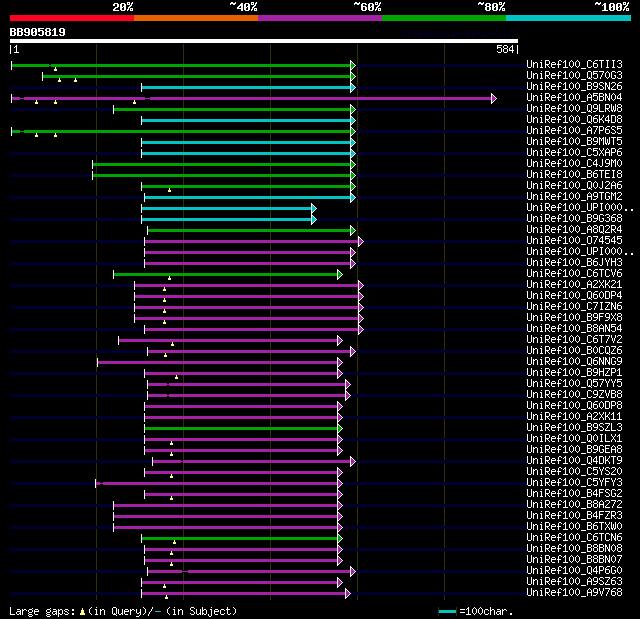Screen dimensions: 640x619
Task: Click the cyan 100char scale bar legend
Action: [447, 611]
